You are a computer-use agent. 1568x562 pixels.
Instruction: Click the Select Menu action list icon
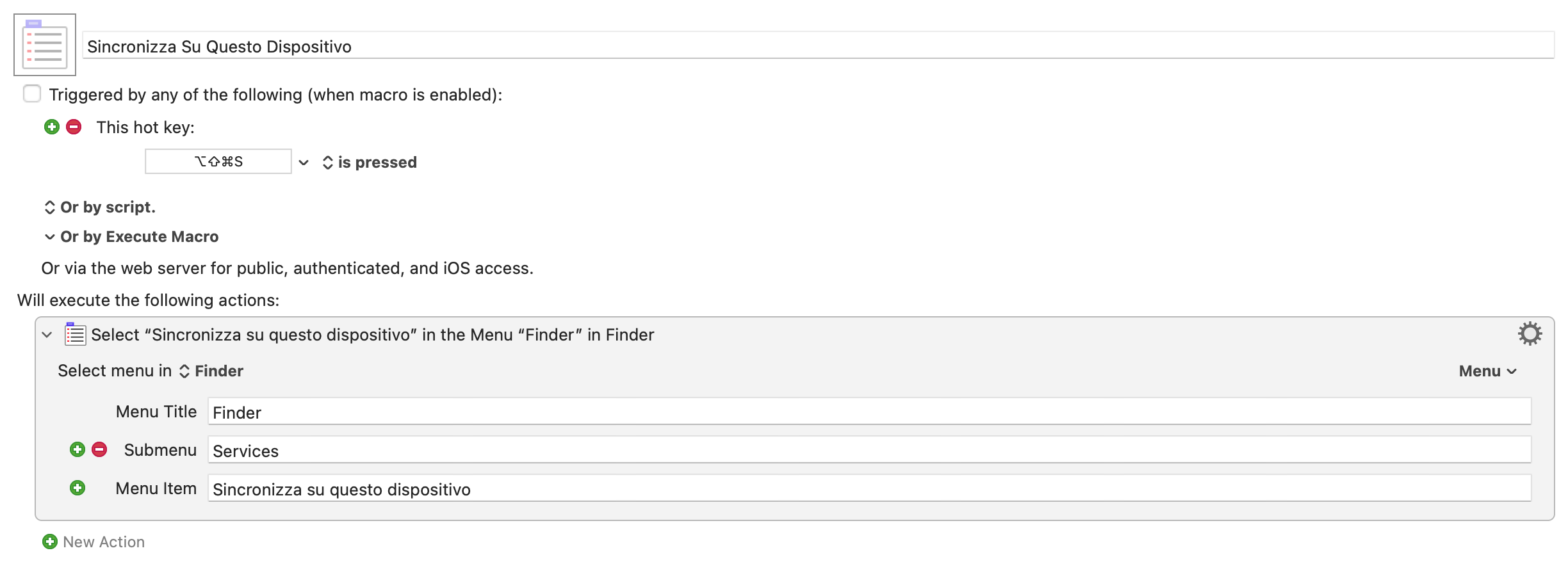point(75,333)
